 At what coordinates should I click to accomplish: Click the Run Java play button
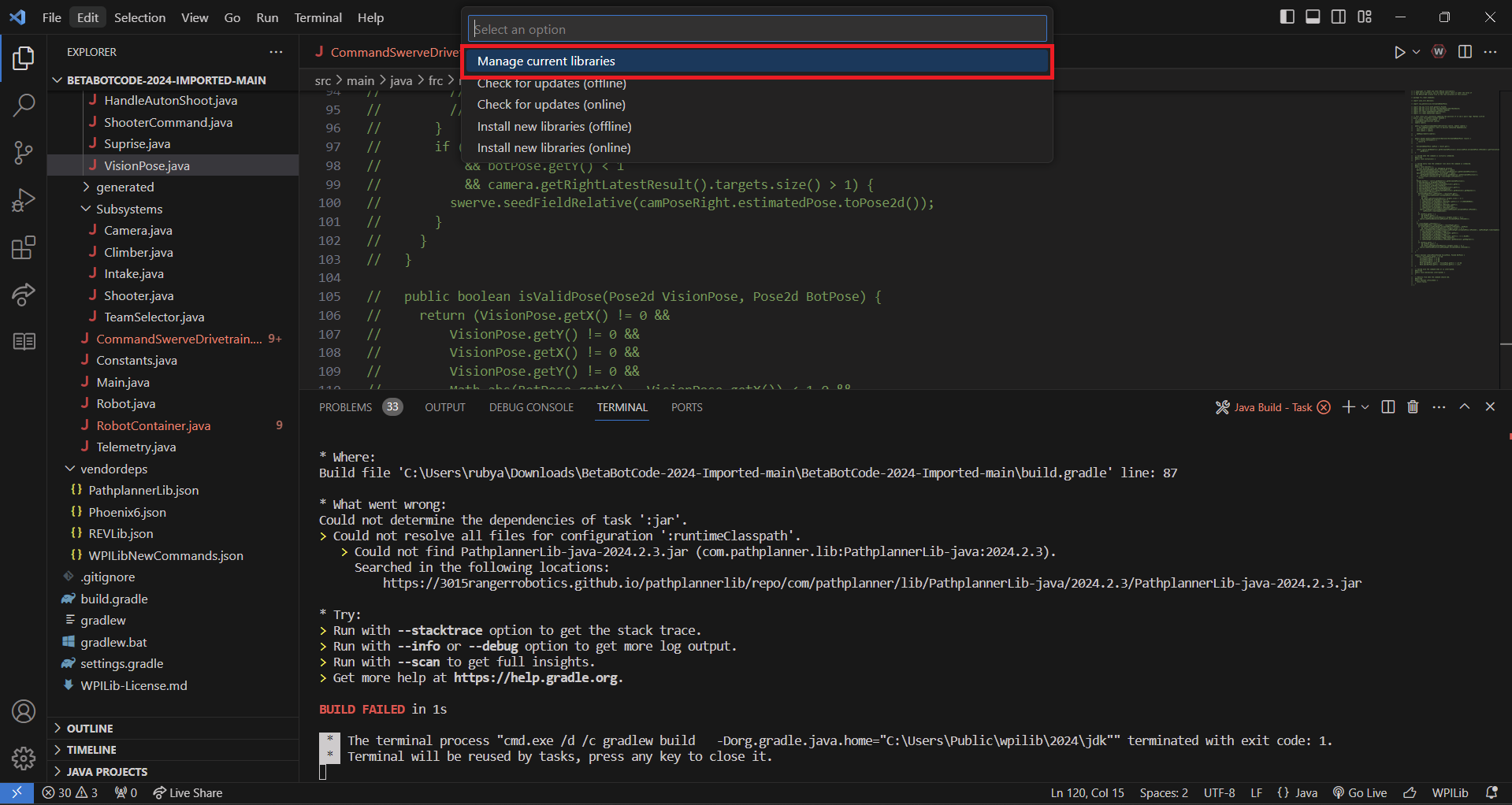pos(1399,52)
